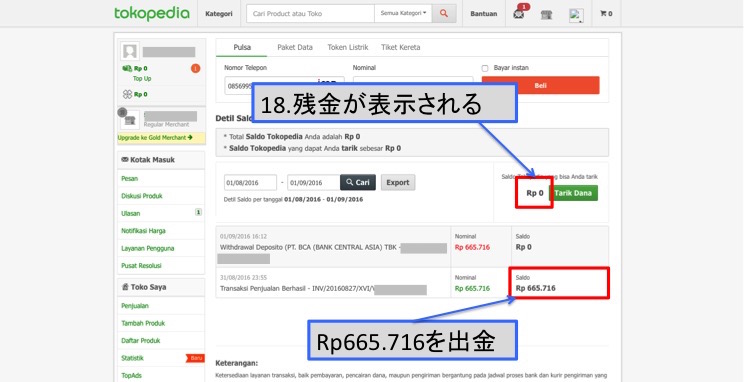Click the magnifier search button
The image size is (750, 382).
444,13
